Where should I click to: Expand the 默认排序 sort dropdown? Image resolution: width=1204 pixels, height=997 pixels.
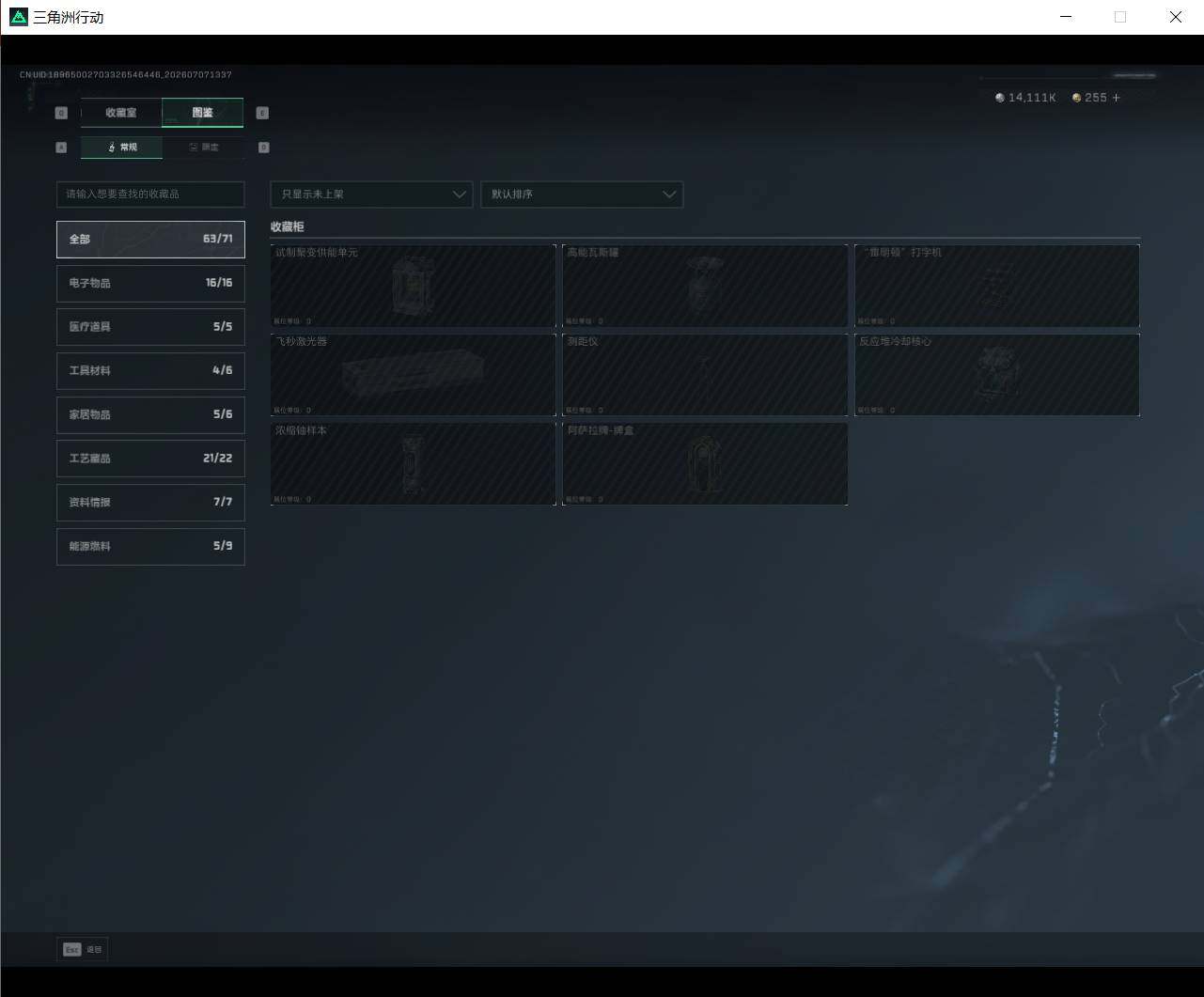click(582, 195)
